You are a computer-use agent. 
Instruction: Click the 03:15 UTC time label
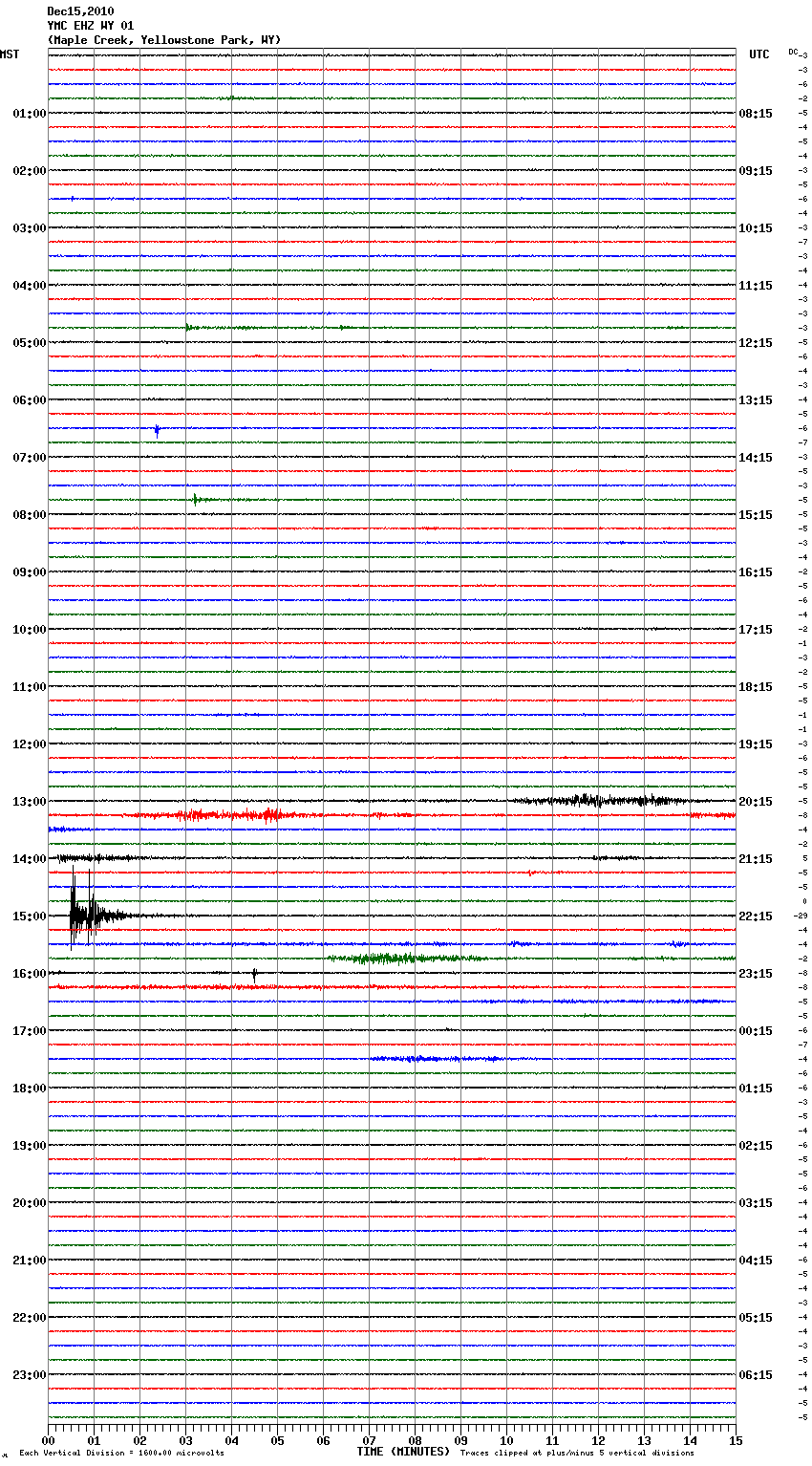[x=756, y=1203]
